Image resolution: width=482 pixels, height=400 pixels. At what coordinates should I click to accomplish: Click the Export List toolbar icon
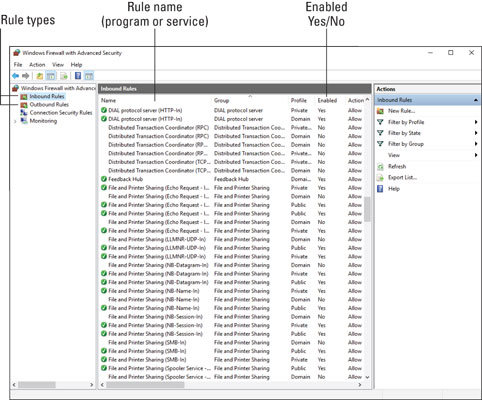[x=64, y=76]
